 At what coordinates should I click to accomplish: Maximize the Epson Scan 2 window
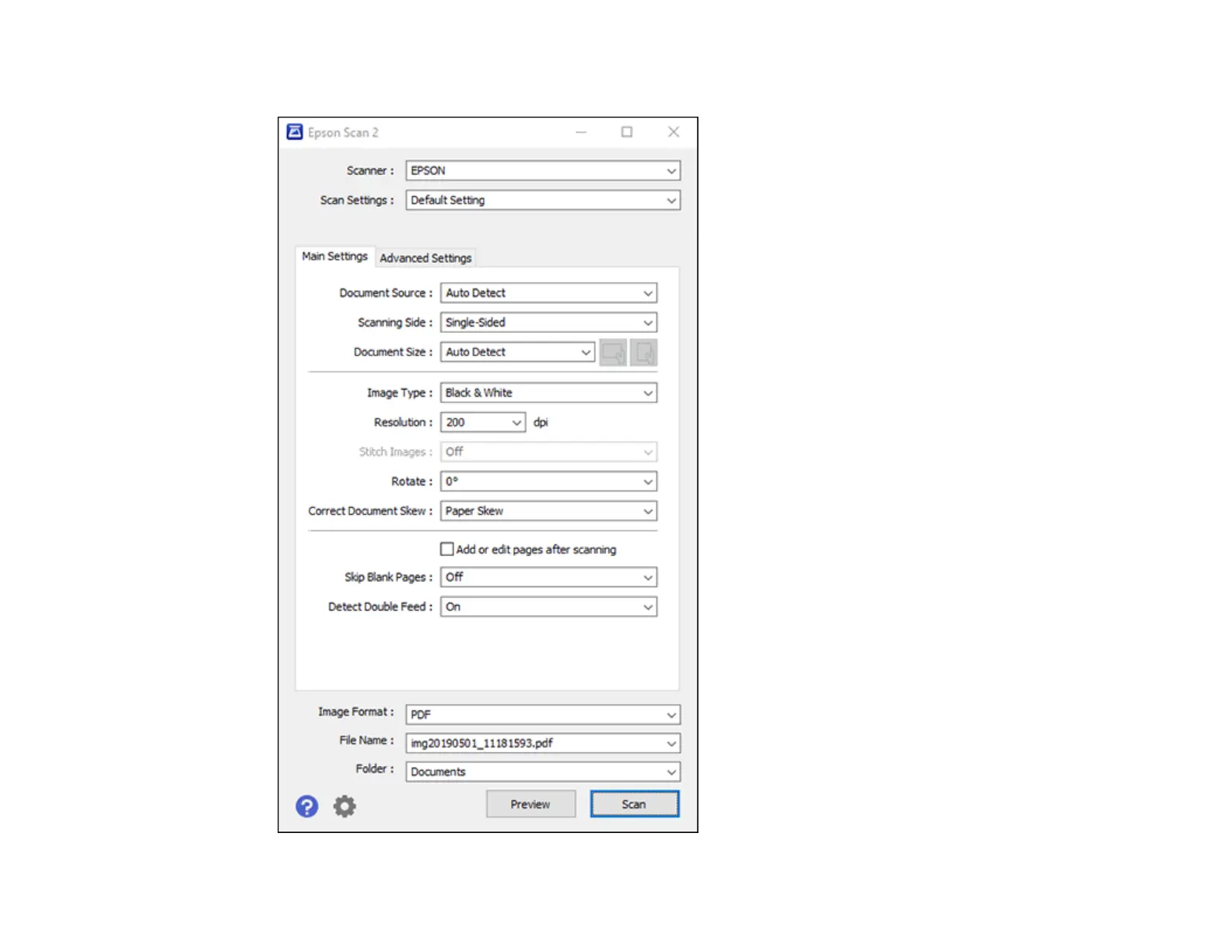(627, 132)
